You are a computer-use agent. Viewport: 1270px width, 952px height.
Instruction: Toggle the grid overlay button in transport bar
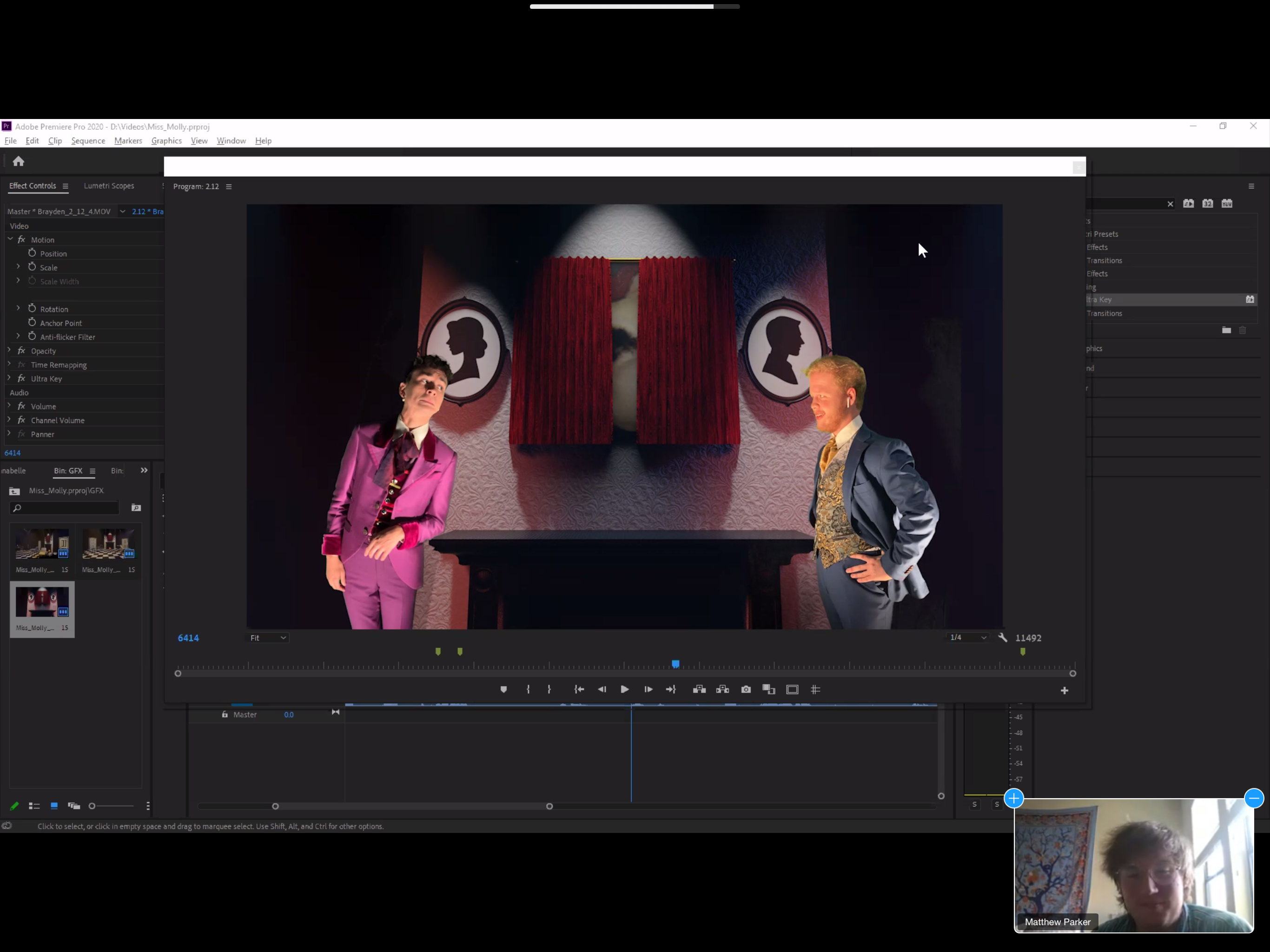pos(815,690)
